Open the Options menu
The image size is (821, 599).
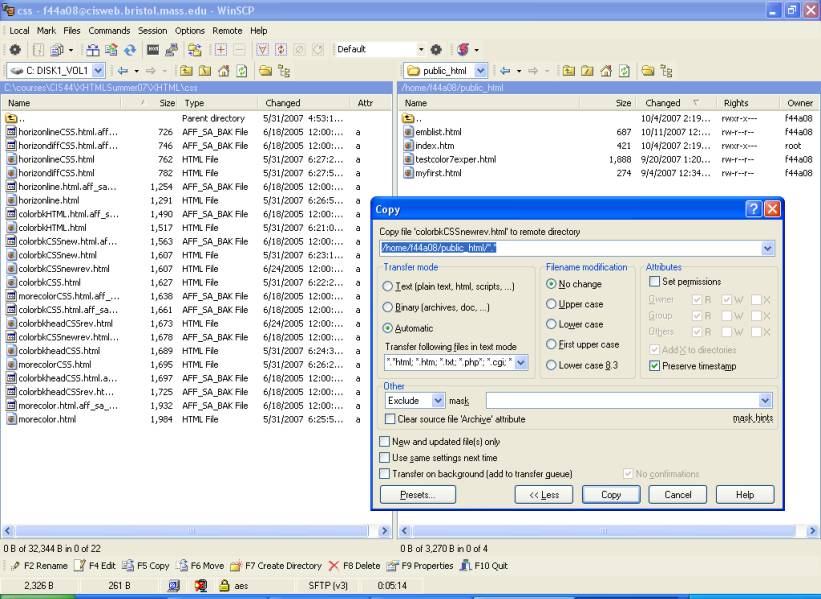190,31
